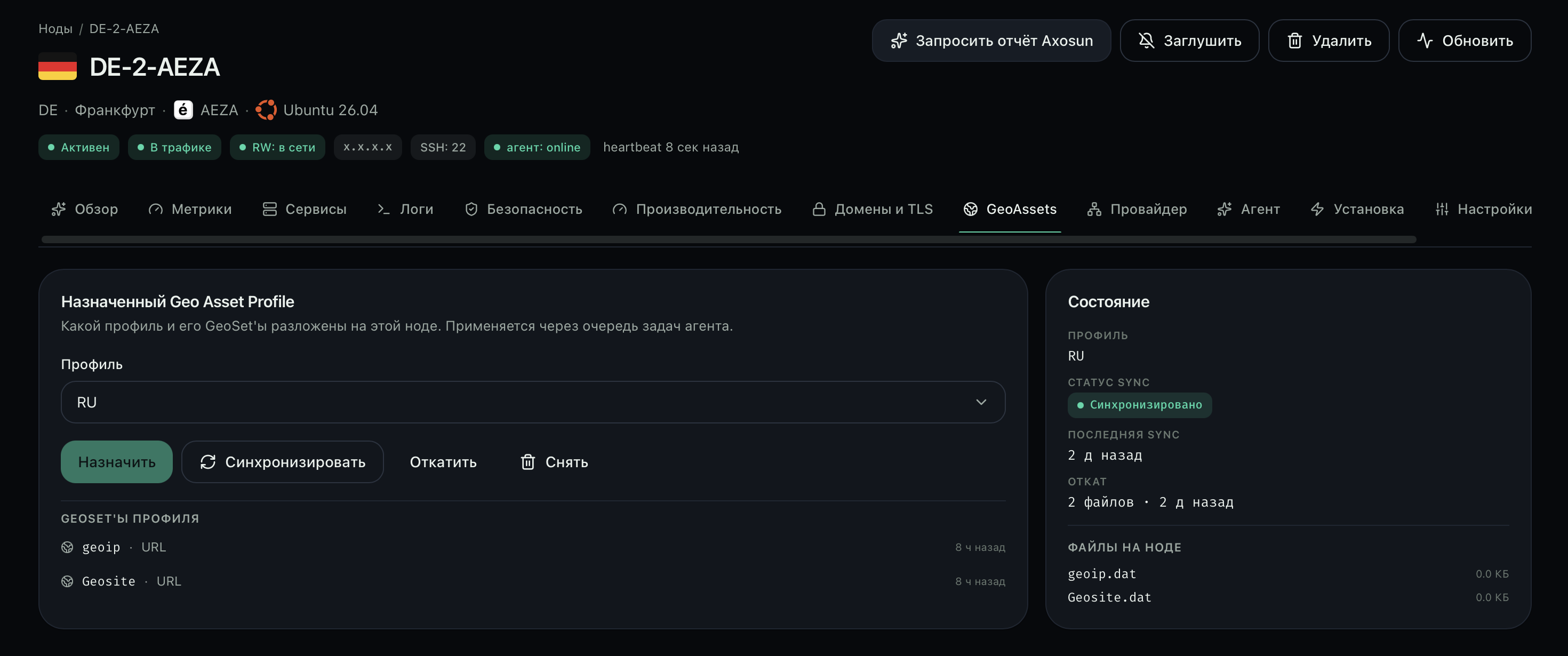Click the globe icon of GeoAssets tab
This screenshot has width=1568, height=656.
(x=970, y=210)
